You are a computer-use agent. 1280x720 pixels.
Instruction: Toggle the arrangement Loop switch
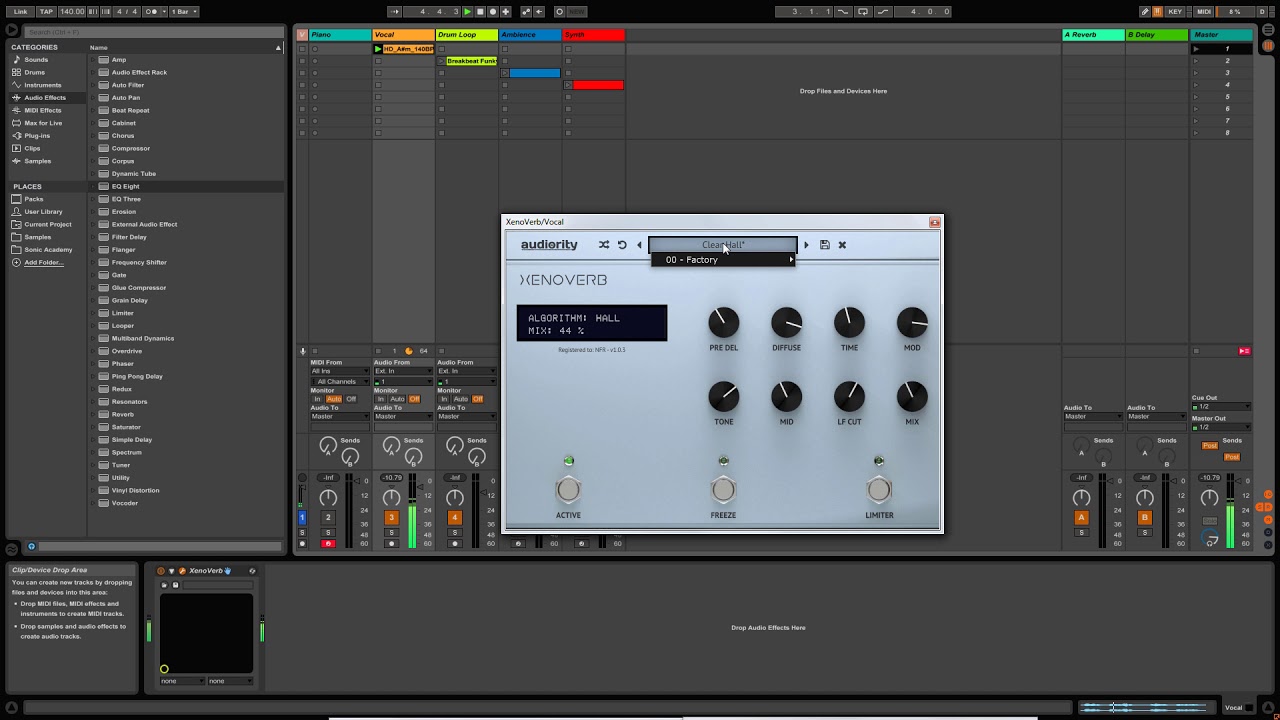coord(862,12)
